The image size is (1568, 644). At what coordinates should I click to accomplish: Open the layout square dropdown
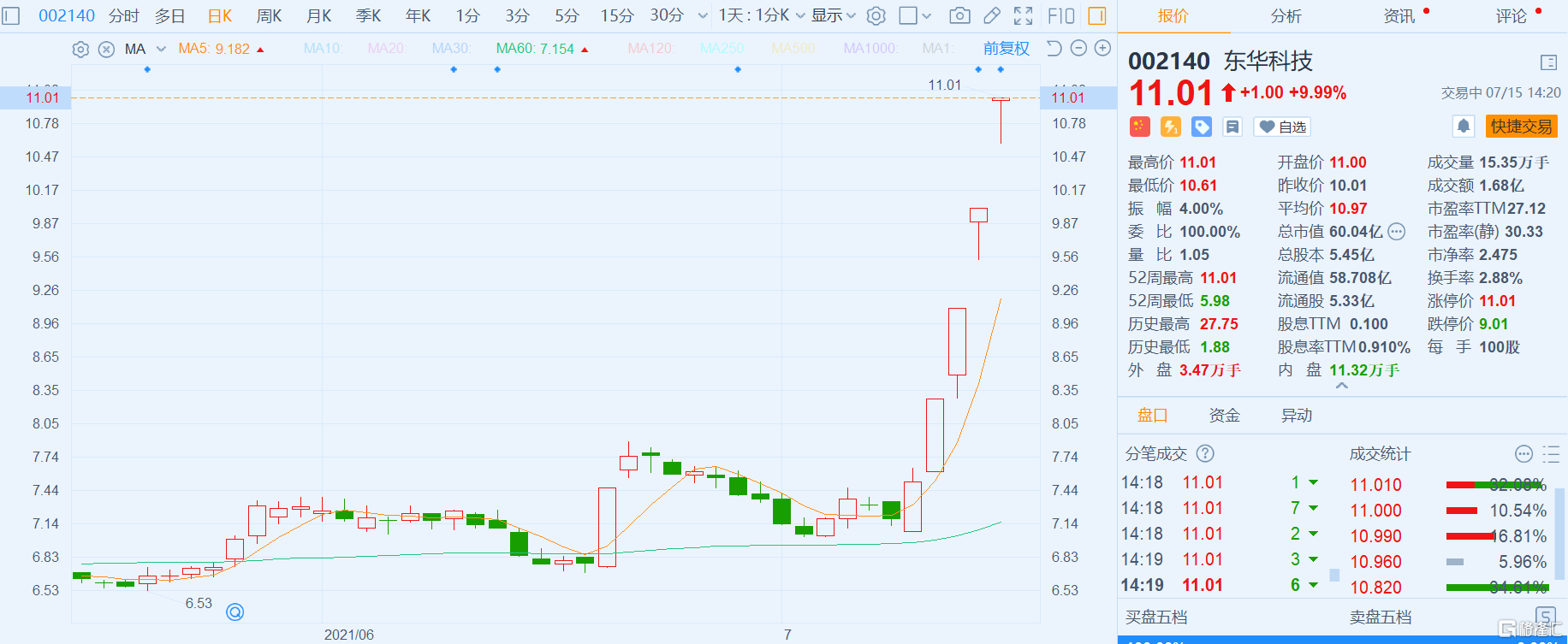point(916,15)
